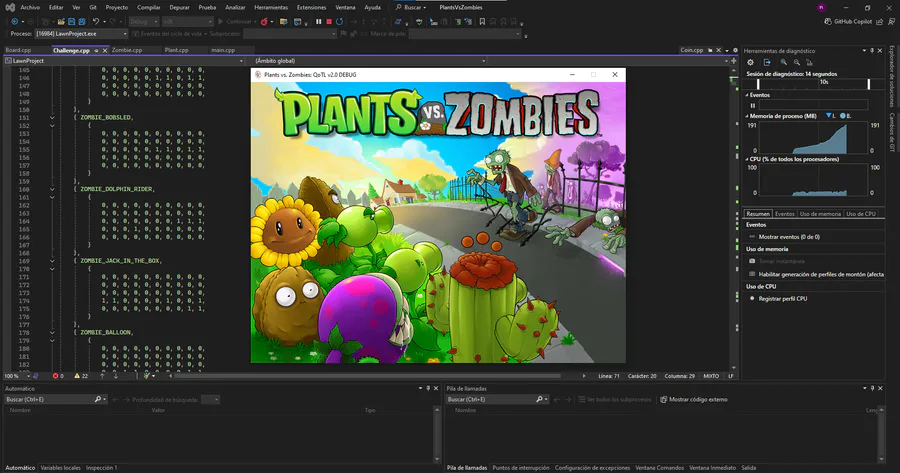
Task: Click the Pila de llamadas search field
Action: pyautogui.click(x=497, y=400)
